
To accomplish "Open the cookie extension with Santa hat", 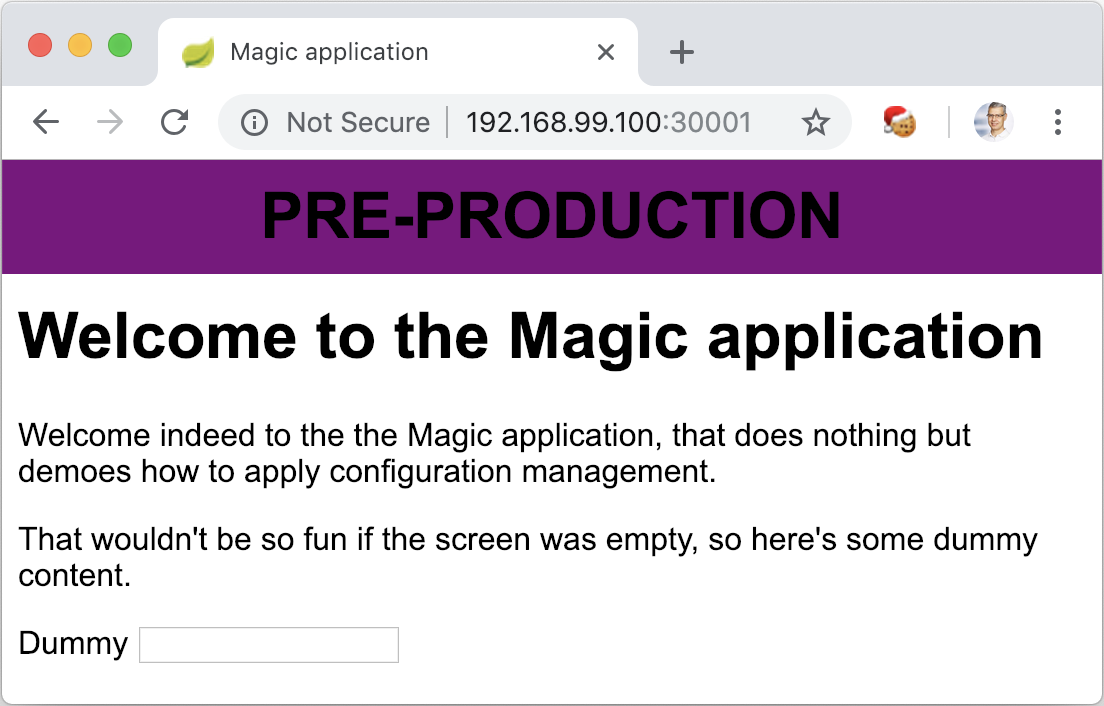I will [x=900, y=122].
